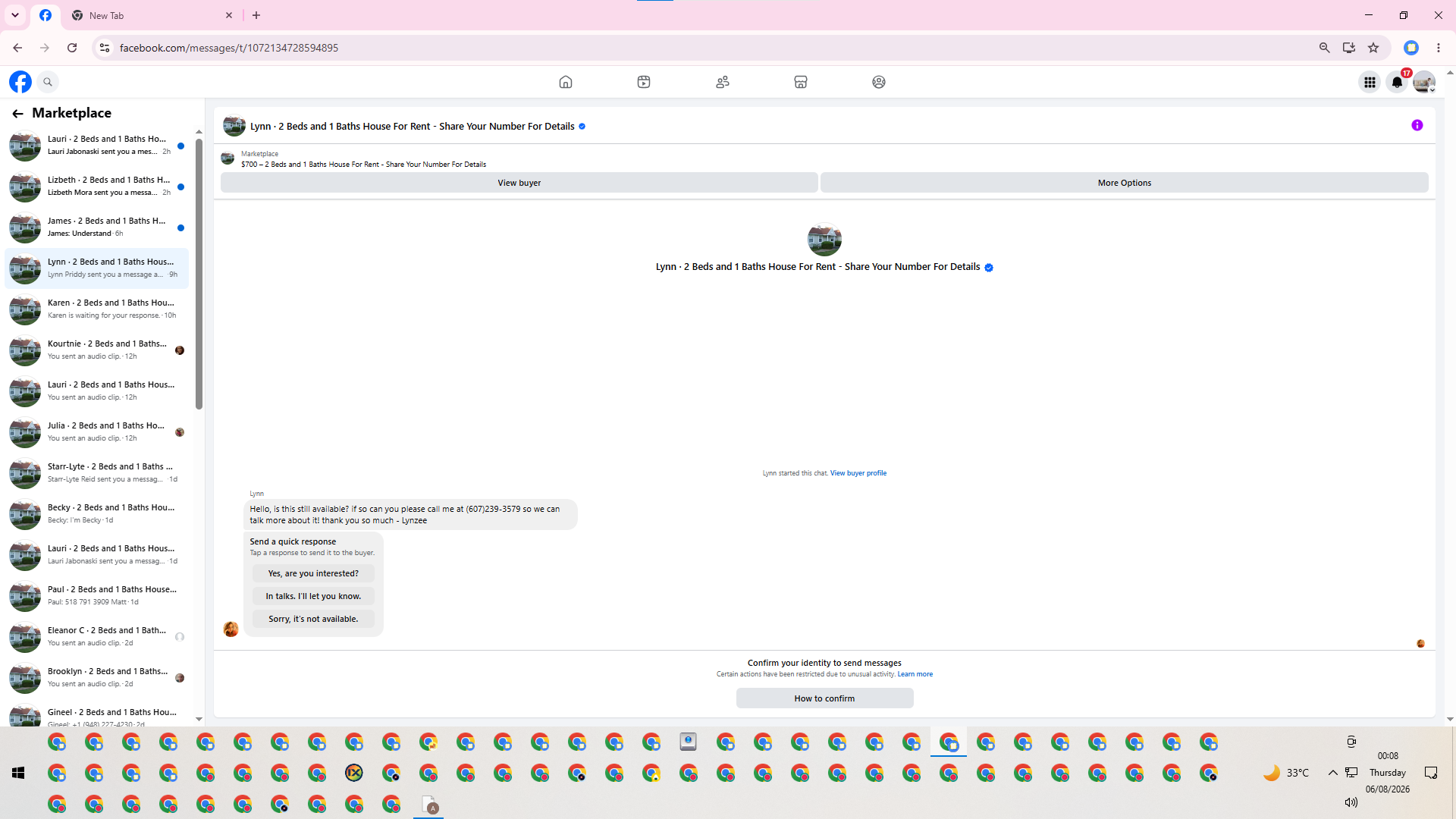This screenshot has width=1456, height=819.
Task: Open Kourtnie's conversation in the list
Action: 97,350
